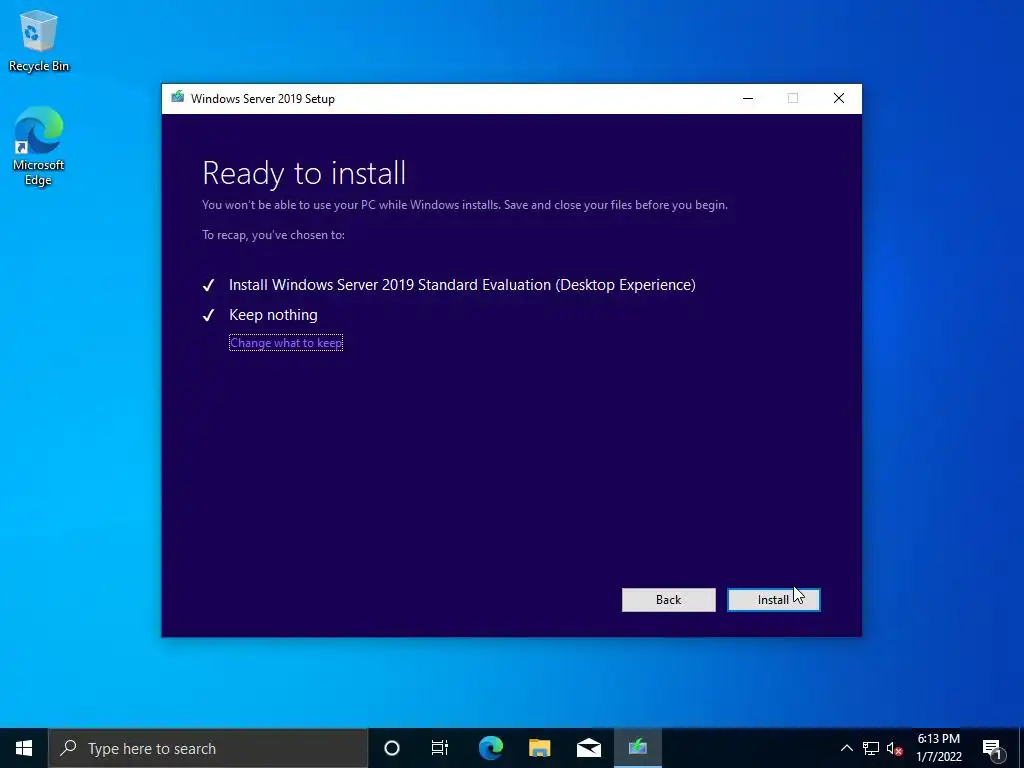Open the Windows Start menu
This screenshot has width=1024, height=768.
click(x=24, y=748)
